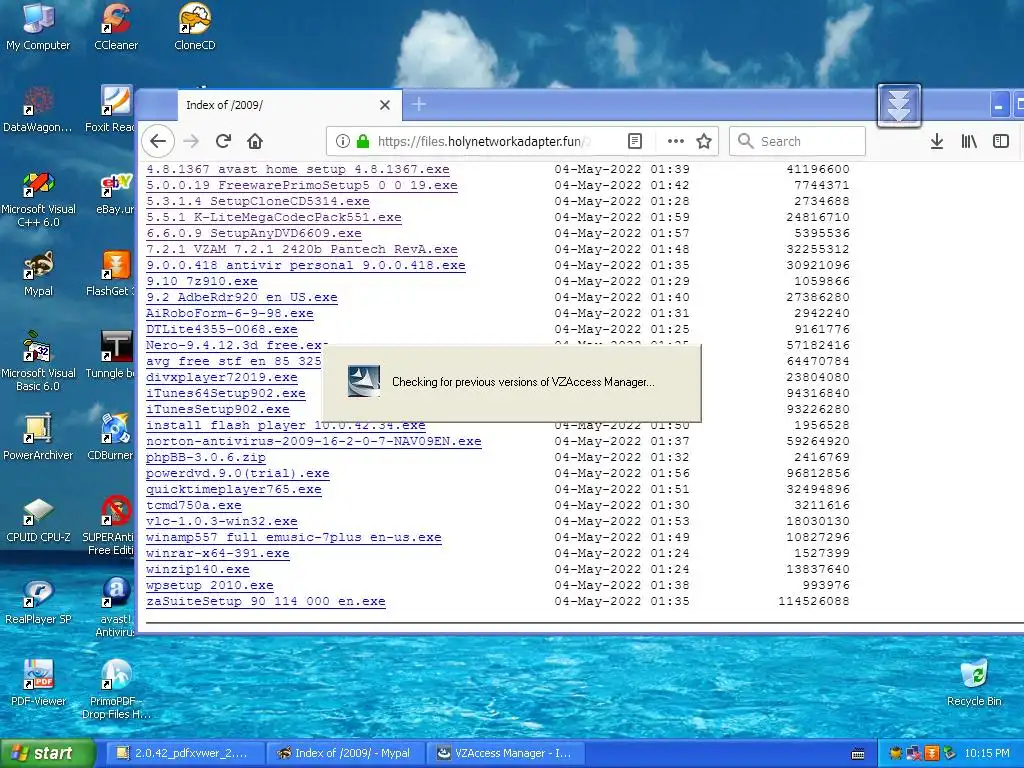Click the FlashGet floating drop zone icon
This screenshot has height=768, width=1024.
899,105
